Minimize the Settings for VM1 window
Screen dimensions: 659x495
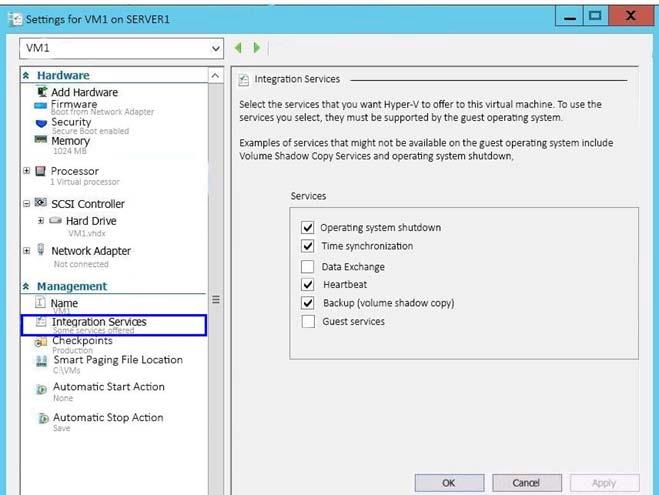point(569,17)
